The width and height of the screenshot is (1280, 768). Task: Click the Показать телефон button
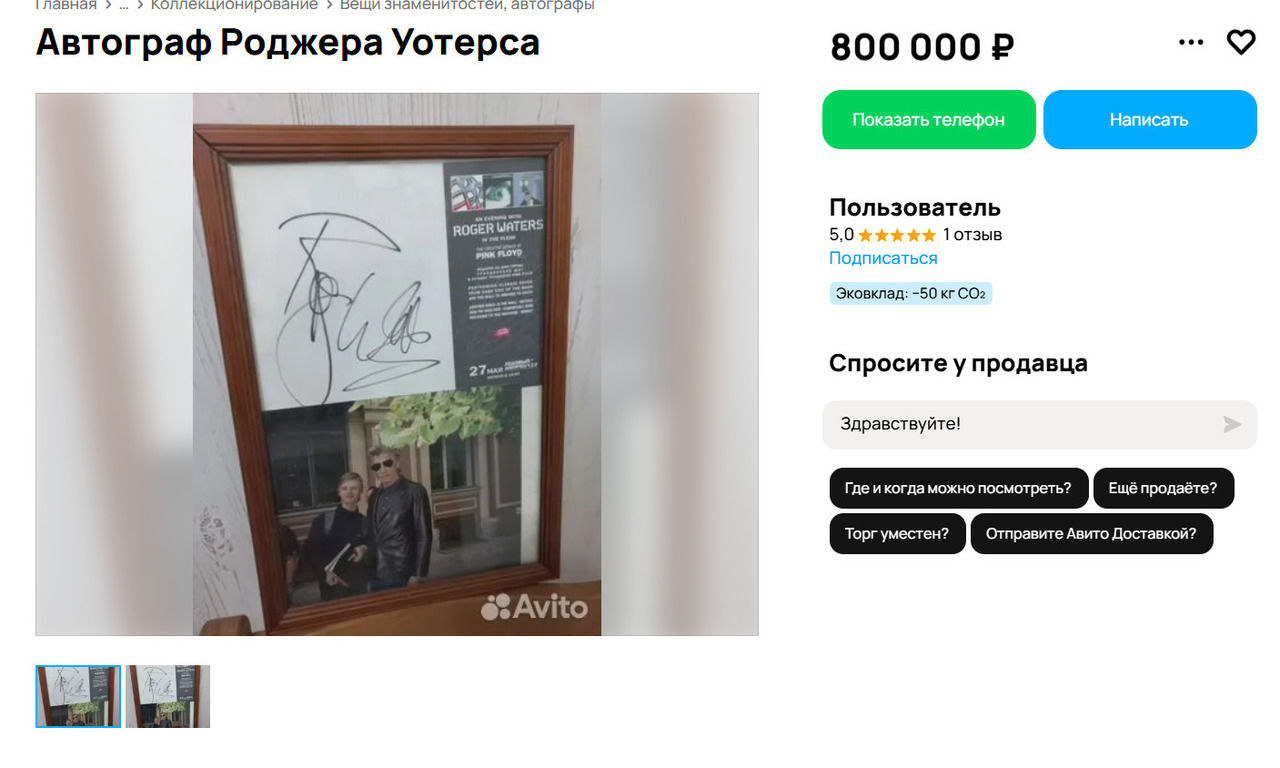point(929,119)
